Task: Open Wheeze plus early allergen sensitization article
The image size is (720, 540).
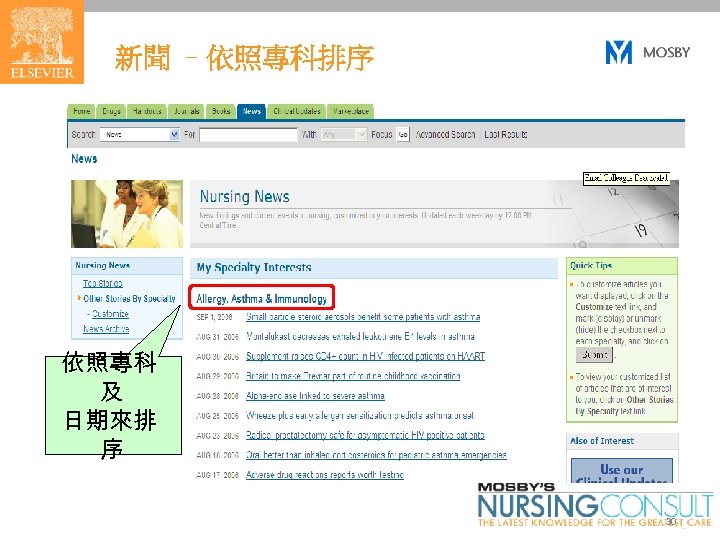Action: pos(360,416)
